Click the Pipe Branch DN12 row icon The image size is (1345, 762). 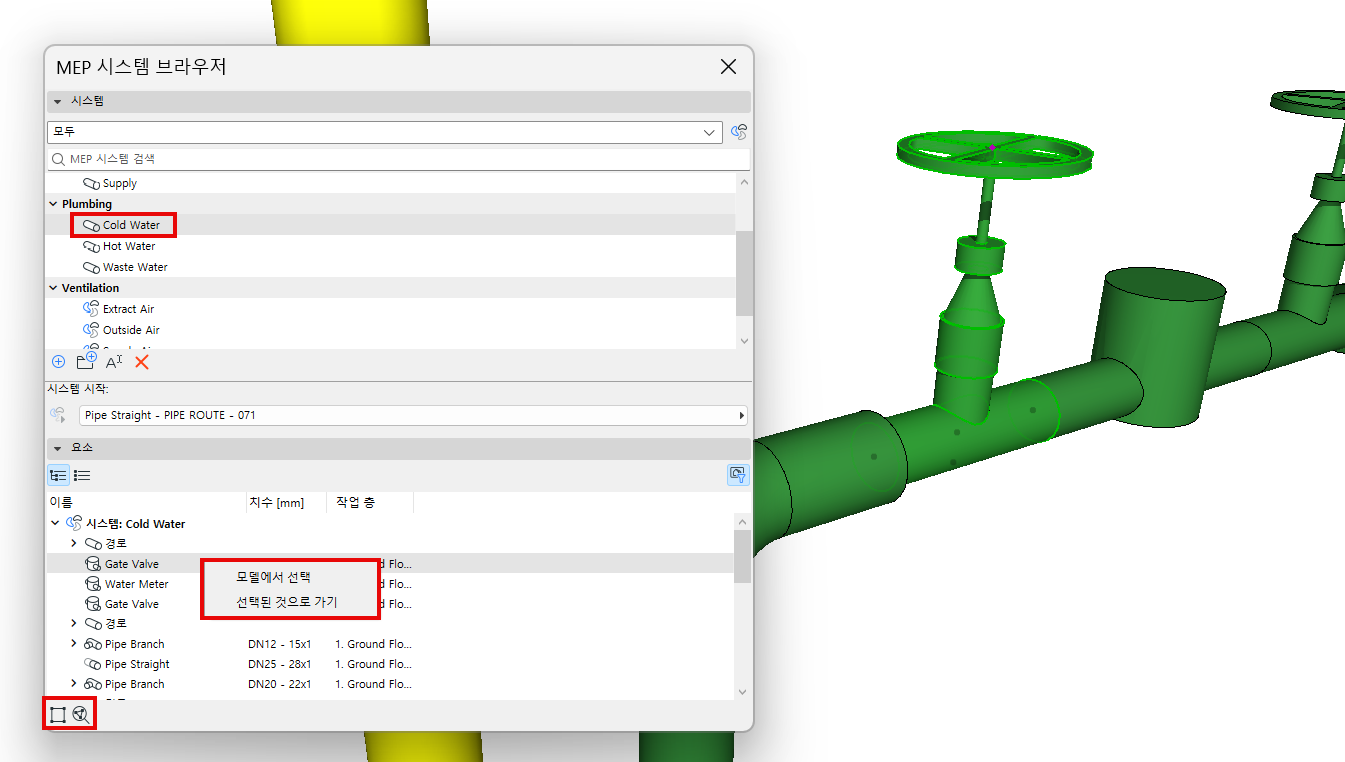(x=93, y=644)
